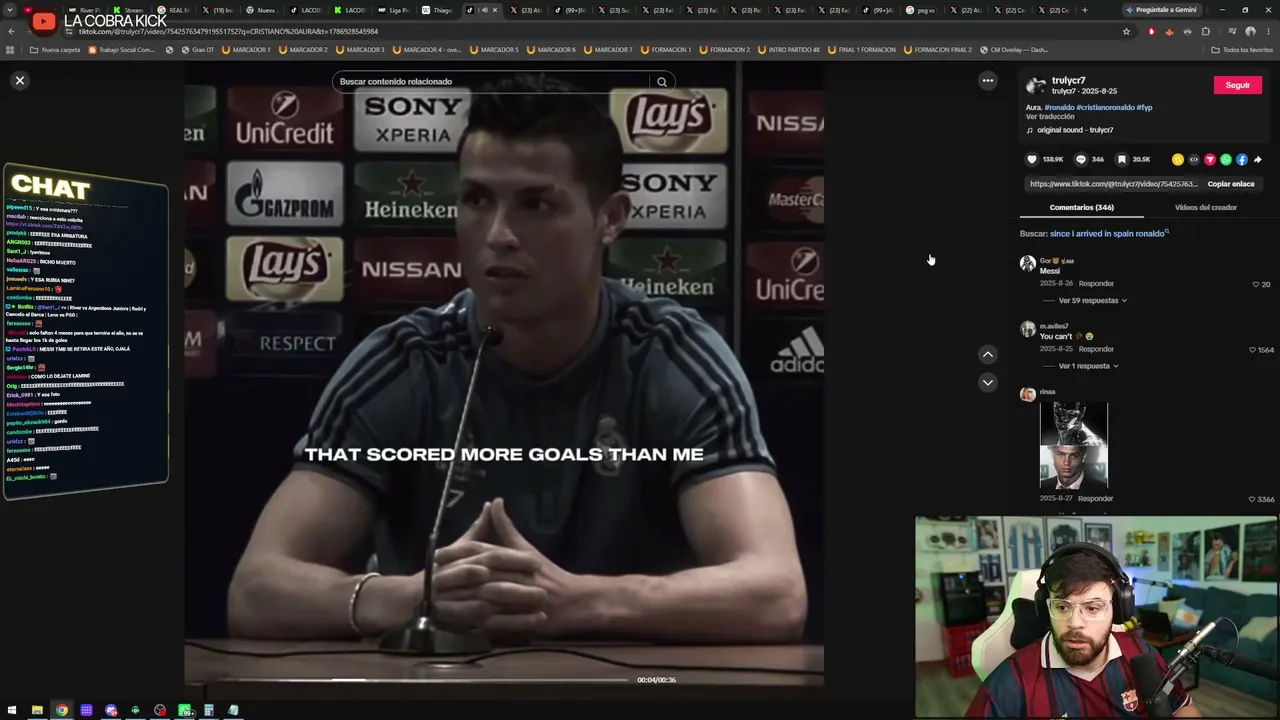Screen dimensions: 1280x720
Task: Open #cristianoronaldo hashtag link
Action: (1106, 107)
